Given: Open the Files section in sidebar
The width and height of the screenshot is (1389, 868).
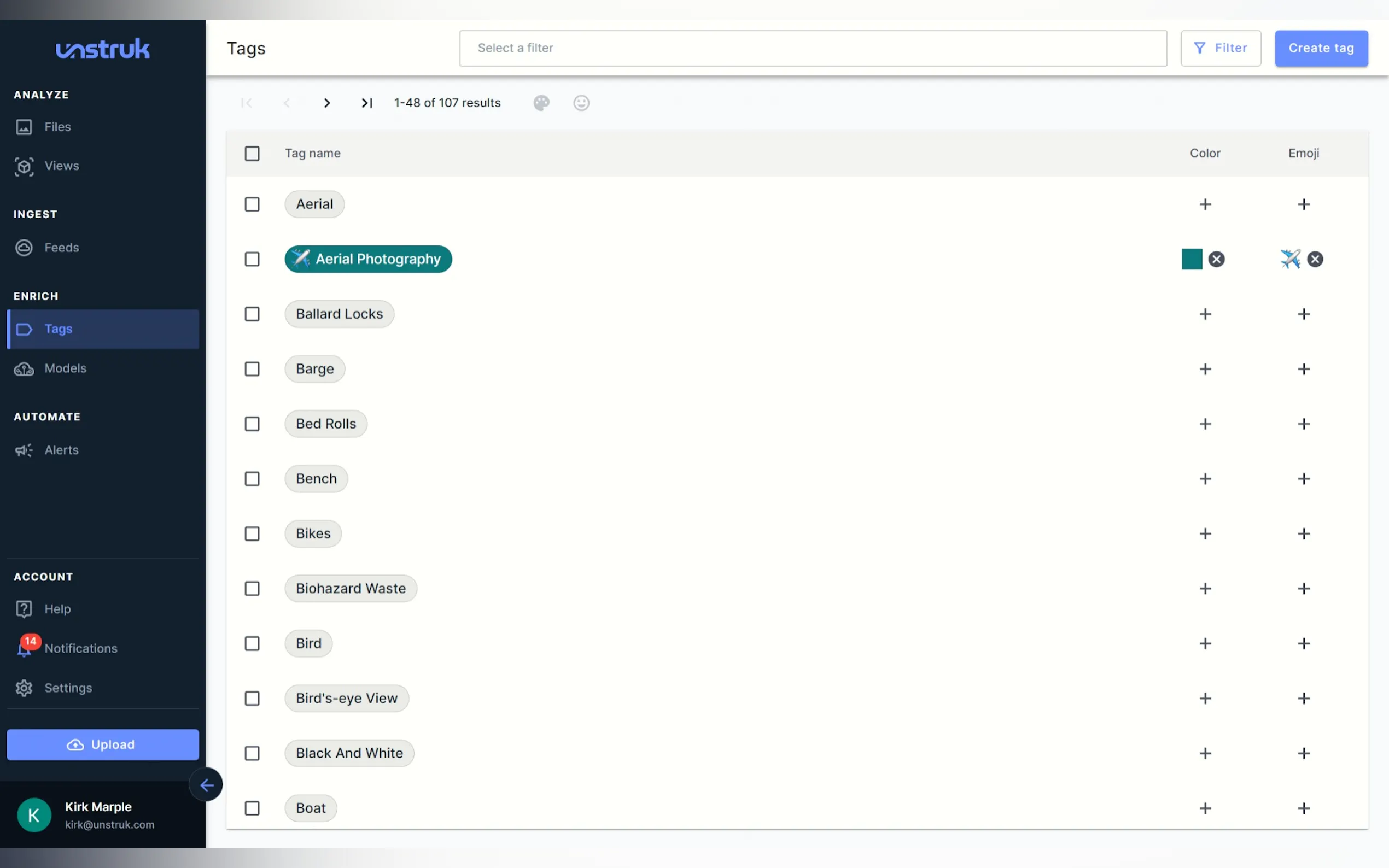Looking at the screenshot, I should (x=57, y=127).
